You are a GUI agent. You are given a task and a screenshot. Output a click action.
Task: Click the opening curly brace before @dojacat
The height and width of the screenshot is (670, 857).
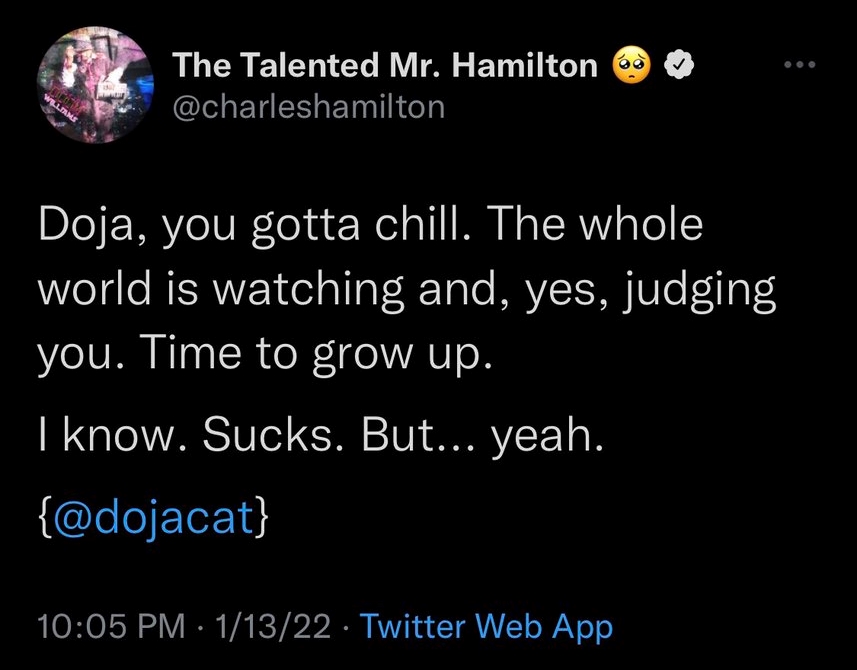coord(45,520)
